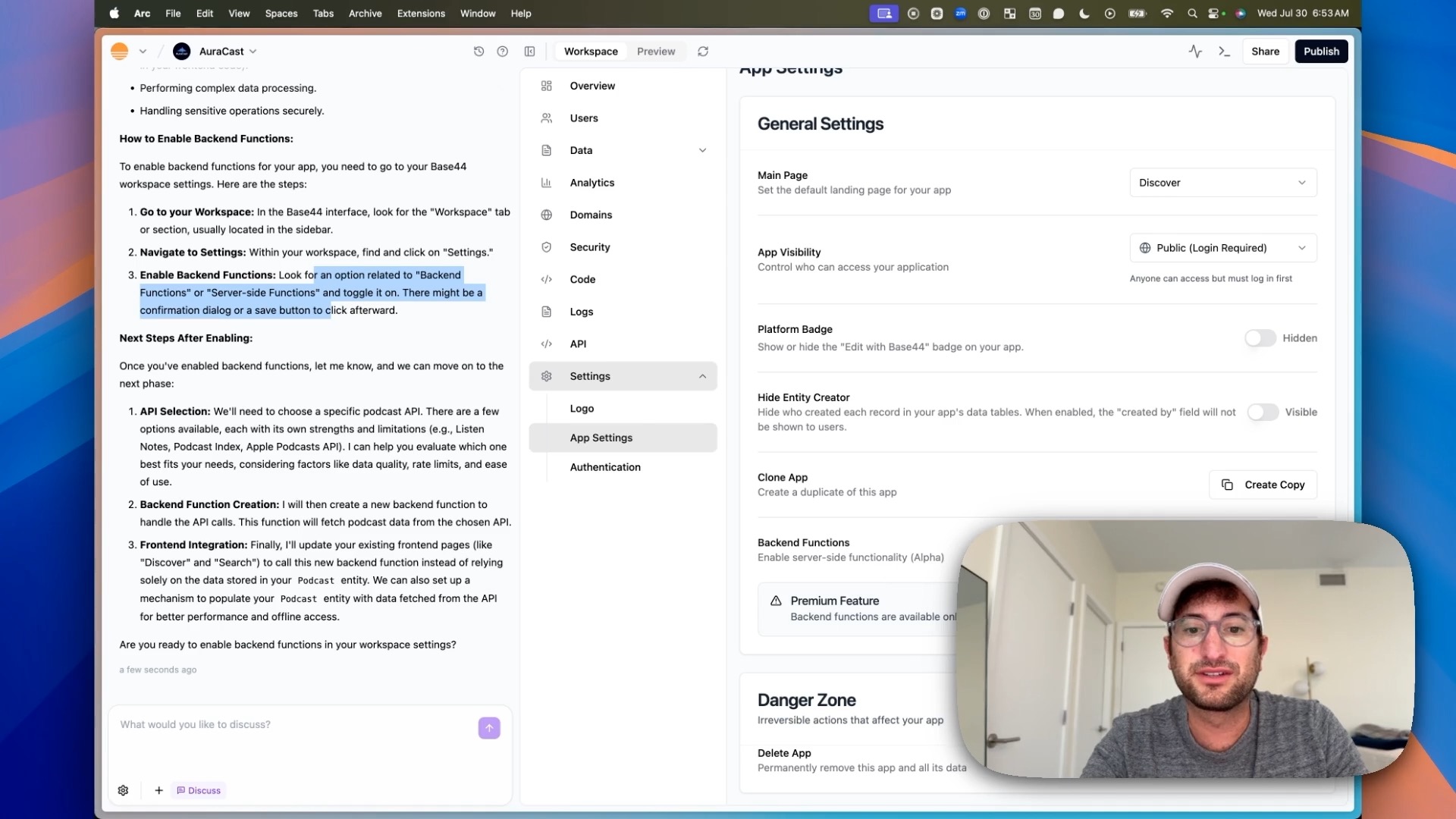
Task: Open the help question mark icon
Action: point(502,52)
